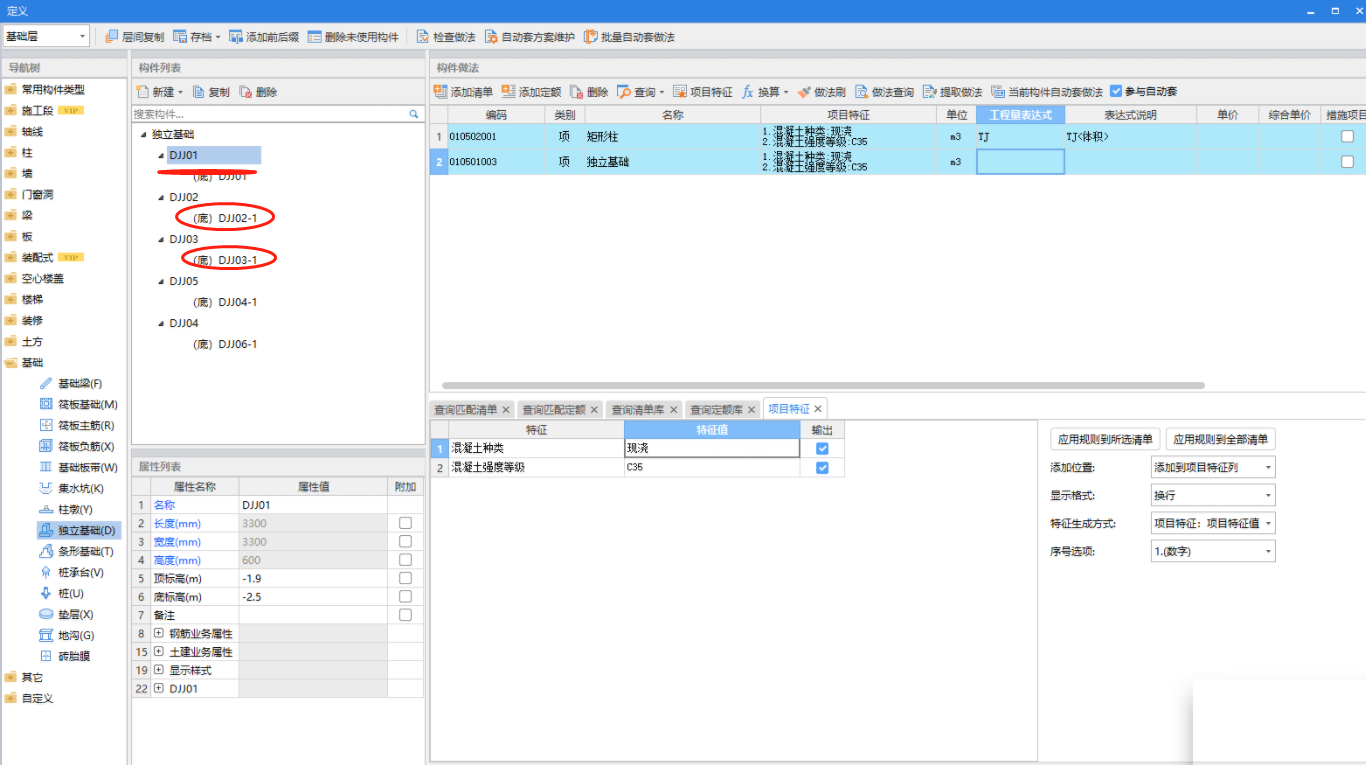Uncheck 输出 for the 混凝土种类 feature
The width and height of the screenshot is (1366, 765).
point(822,449)
